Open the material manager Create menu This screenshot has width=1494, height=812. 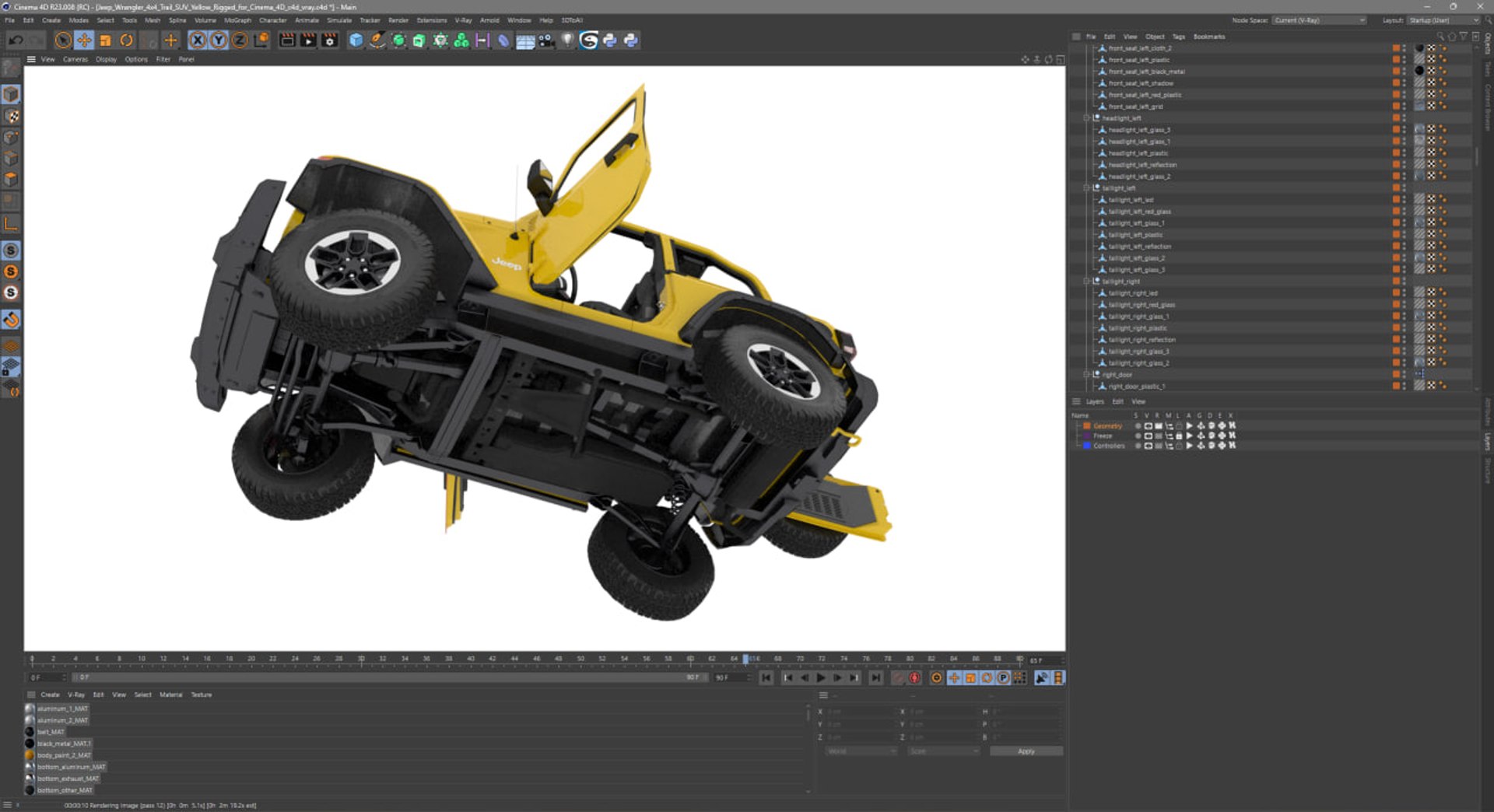pyautogui.click(x=50, y=695)
